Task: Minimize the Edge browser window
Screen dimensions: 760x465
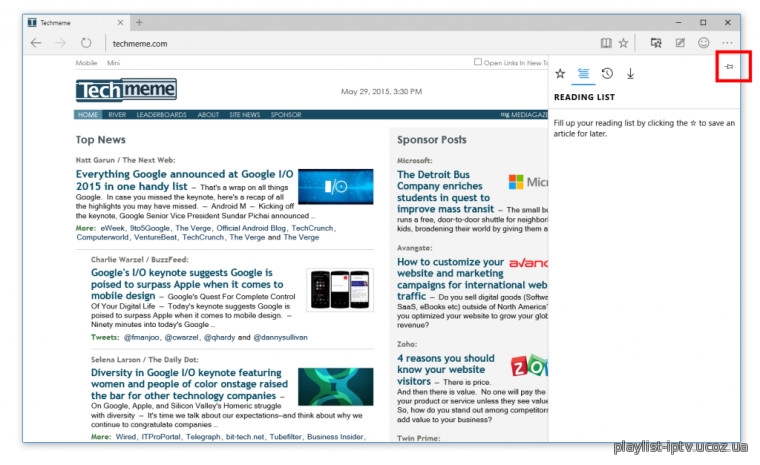Action: coord(679,22)
